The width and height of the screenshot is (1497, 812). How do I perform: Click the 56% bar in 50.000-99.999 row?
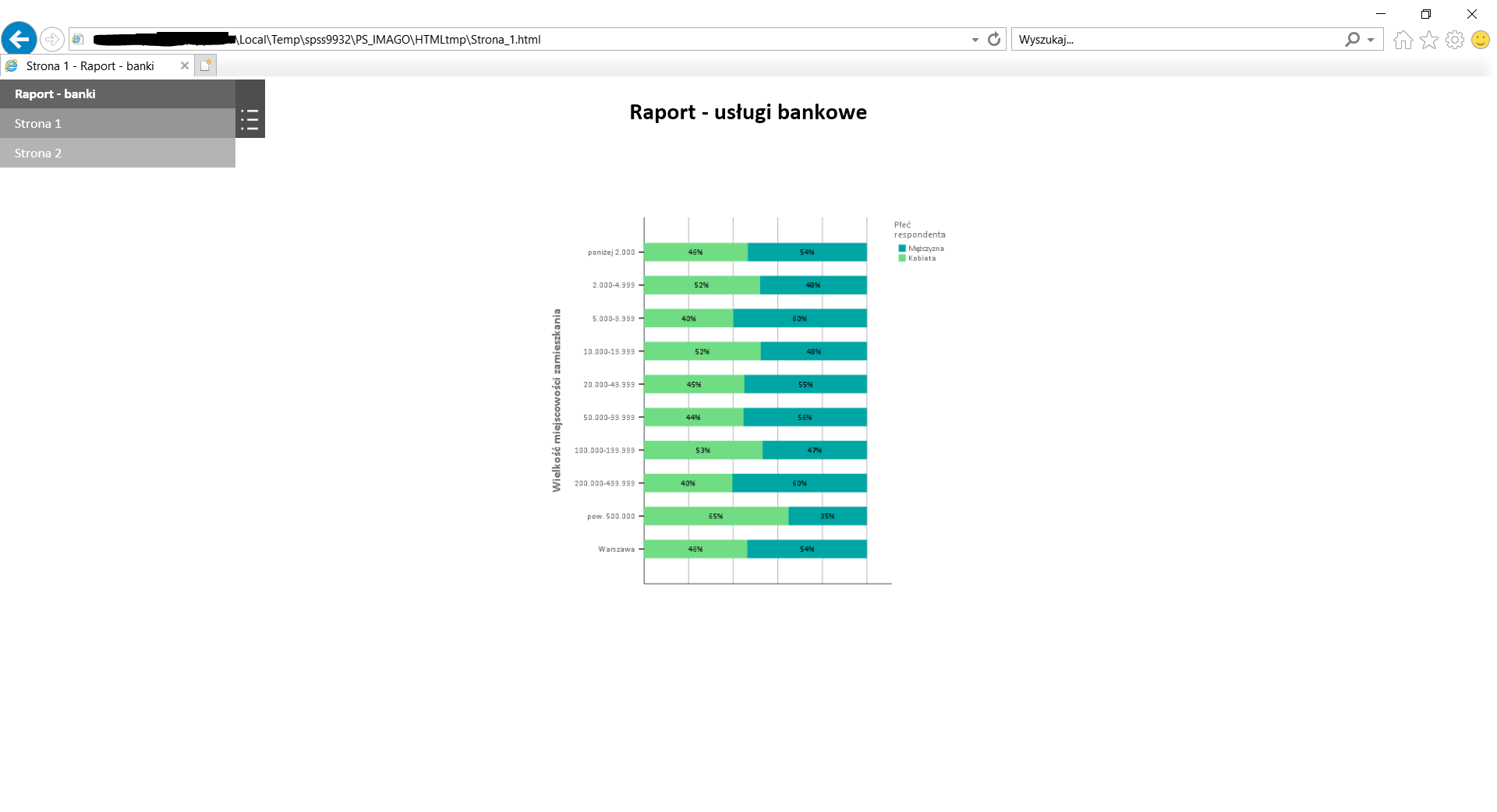pyautogui.click(x=805, y=417)
